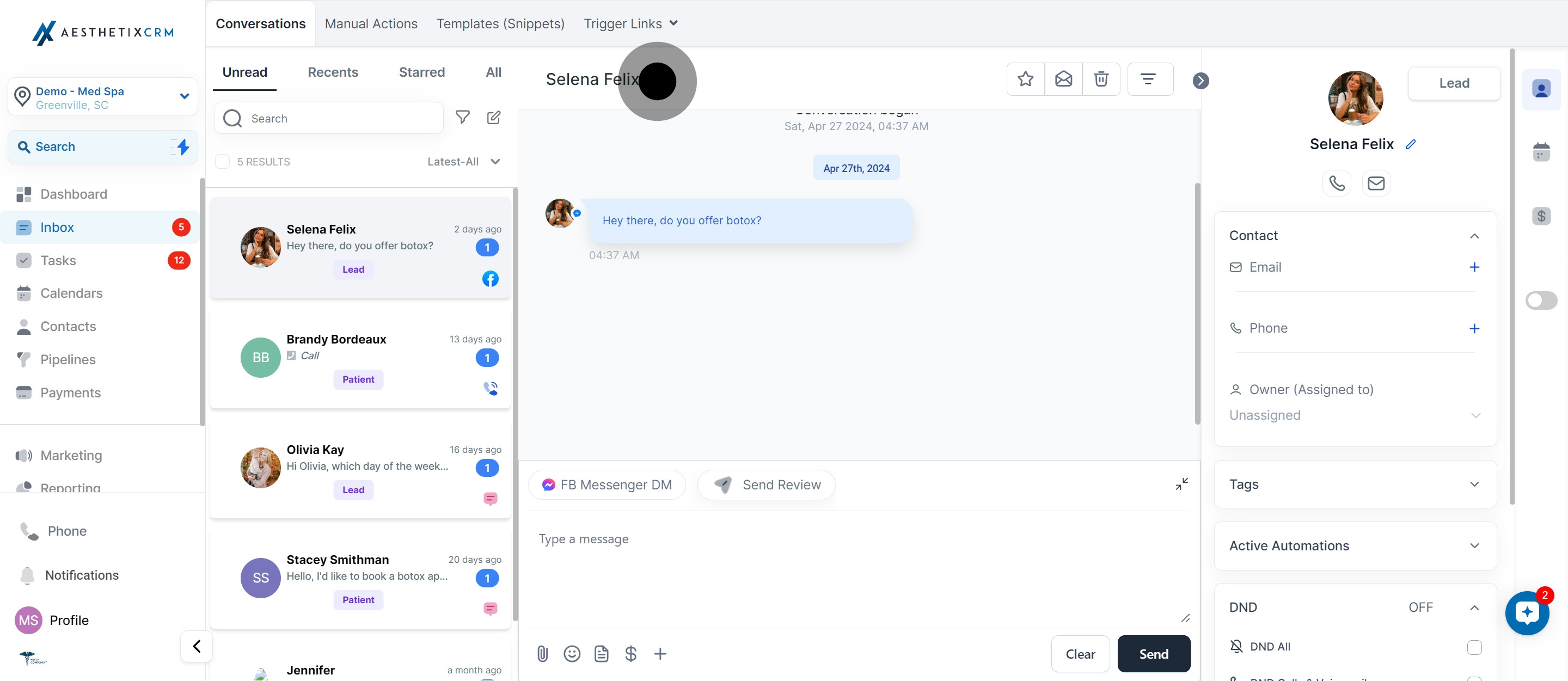Click the attachment paperclip icon
This screenshot has width=1568, height=681.
tap(542, 654)
